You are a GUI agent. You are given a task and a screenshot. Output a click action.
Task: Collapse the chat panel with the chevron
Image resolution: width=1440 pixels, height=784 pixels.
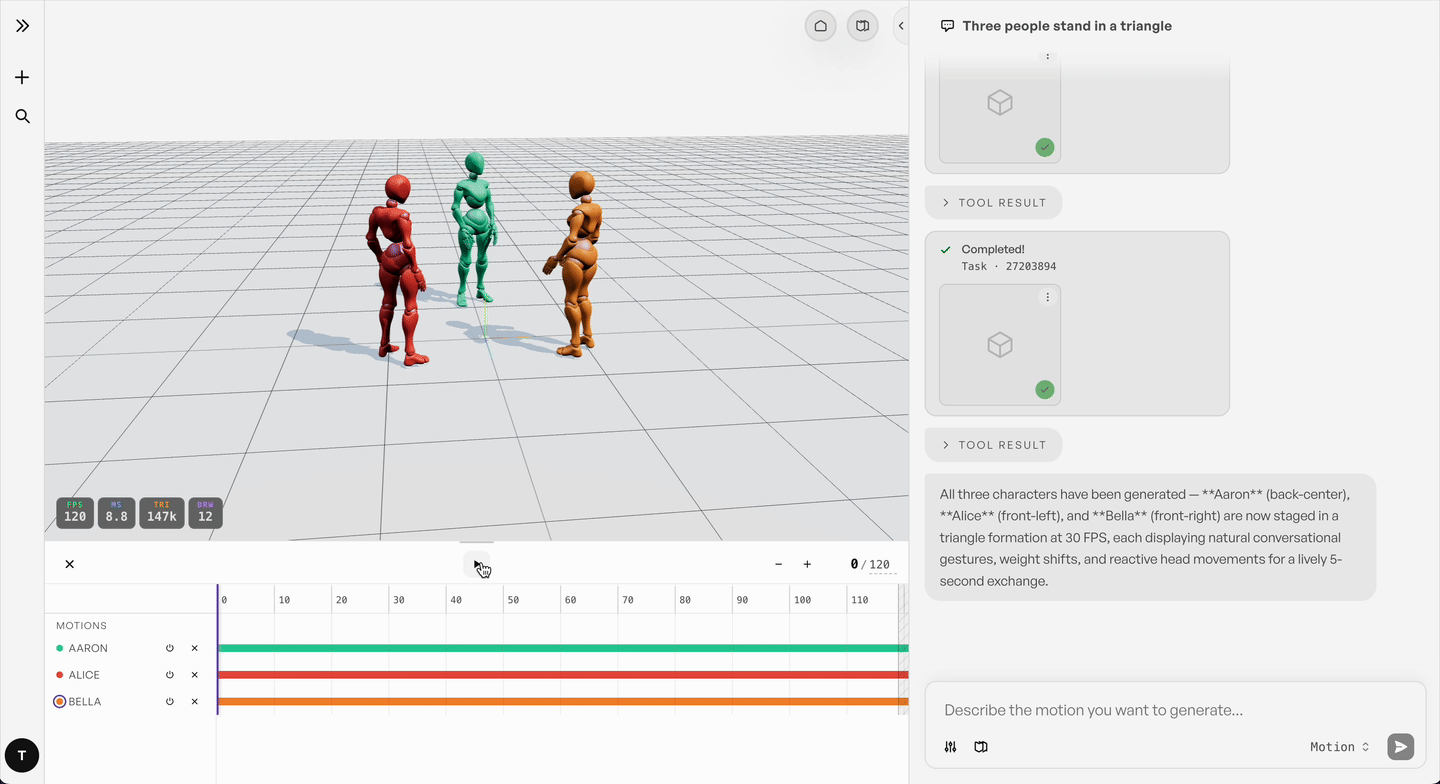[901, 26]
